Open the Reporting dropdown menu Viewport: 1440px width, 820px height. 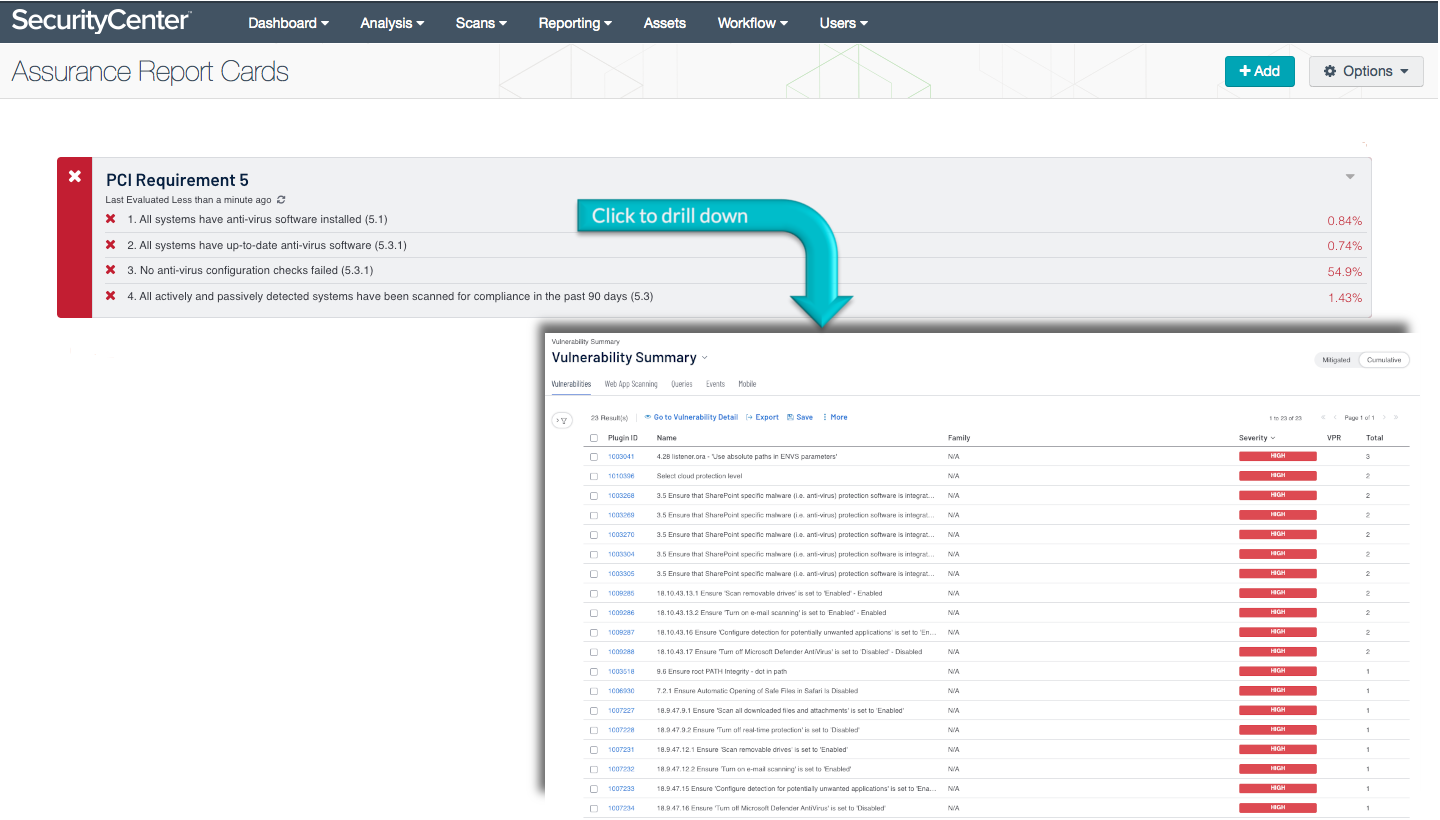tap(575, 23)
